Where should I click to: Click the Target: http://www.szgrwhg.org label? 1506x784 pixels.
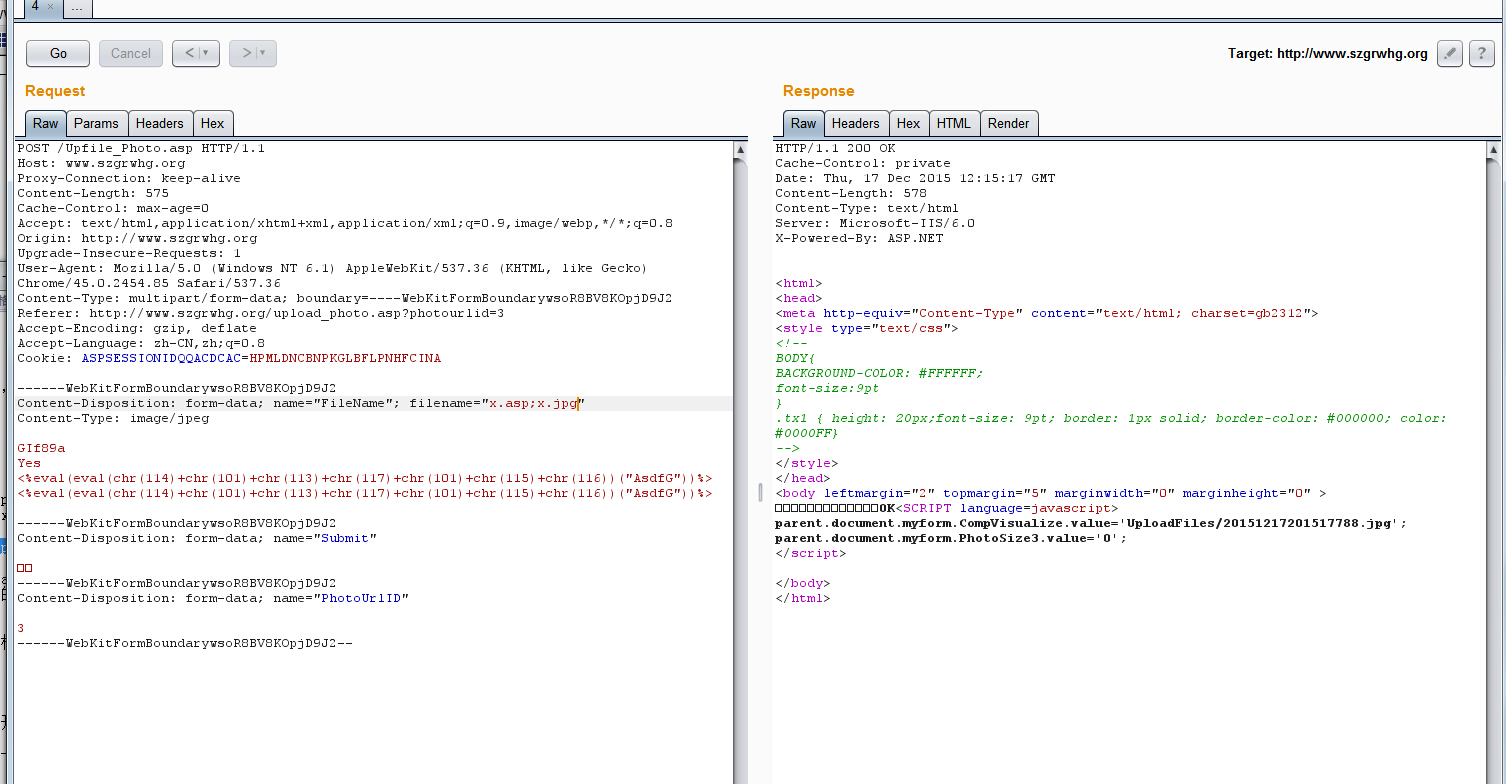[x=1328, y=54]
